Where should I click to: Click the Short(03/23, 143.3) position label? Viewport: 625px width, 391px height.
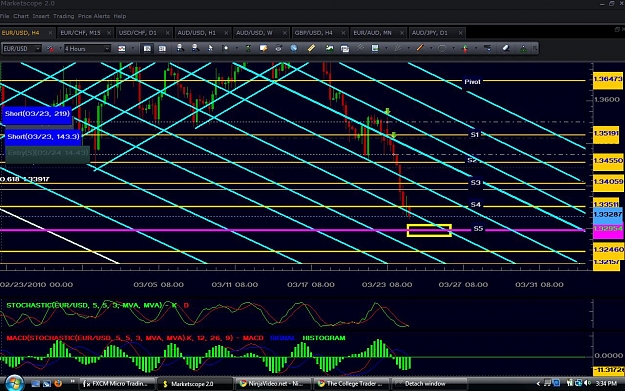[x=43, y=137]
